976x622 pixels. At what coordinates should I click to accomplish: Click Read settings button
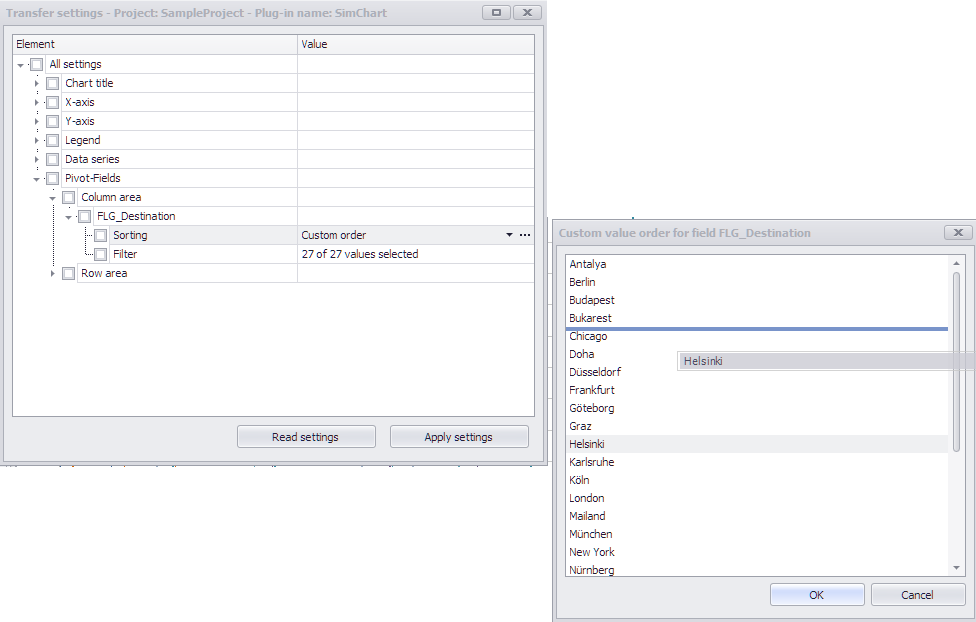pyautogui.click(x=306, y=436)
